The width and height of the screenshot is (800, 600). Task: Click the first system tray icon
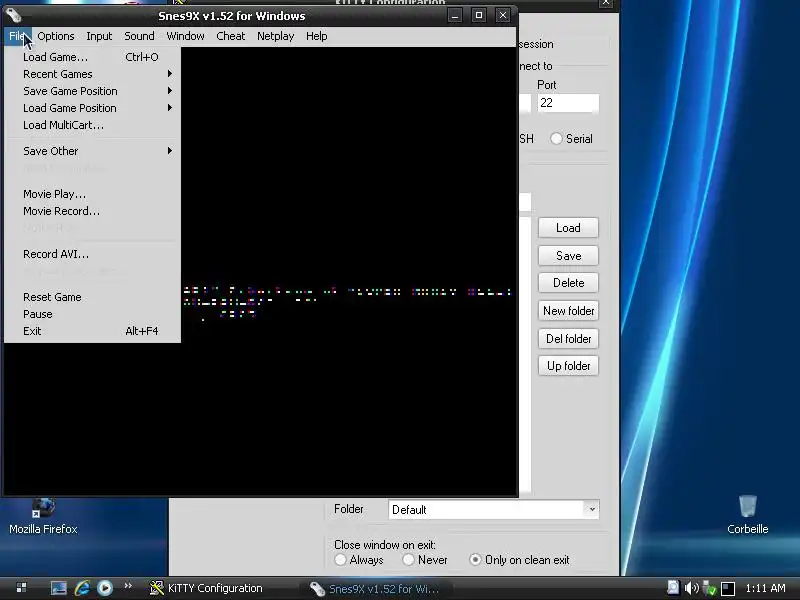673,588
